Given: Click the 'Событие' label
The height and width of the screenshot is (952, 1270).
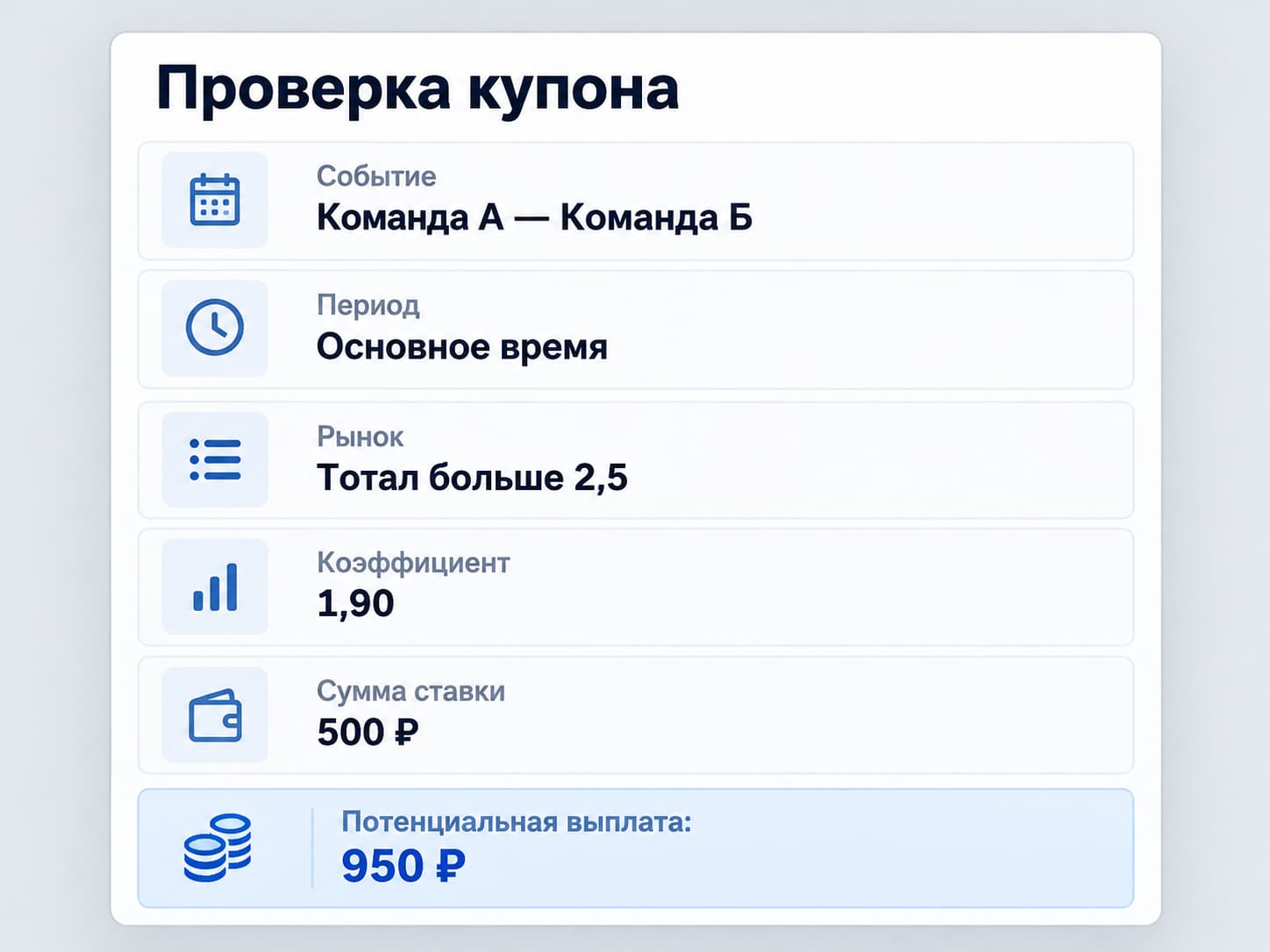Looking at the screenshot, I should click(x=376, y=176).
